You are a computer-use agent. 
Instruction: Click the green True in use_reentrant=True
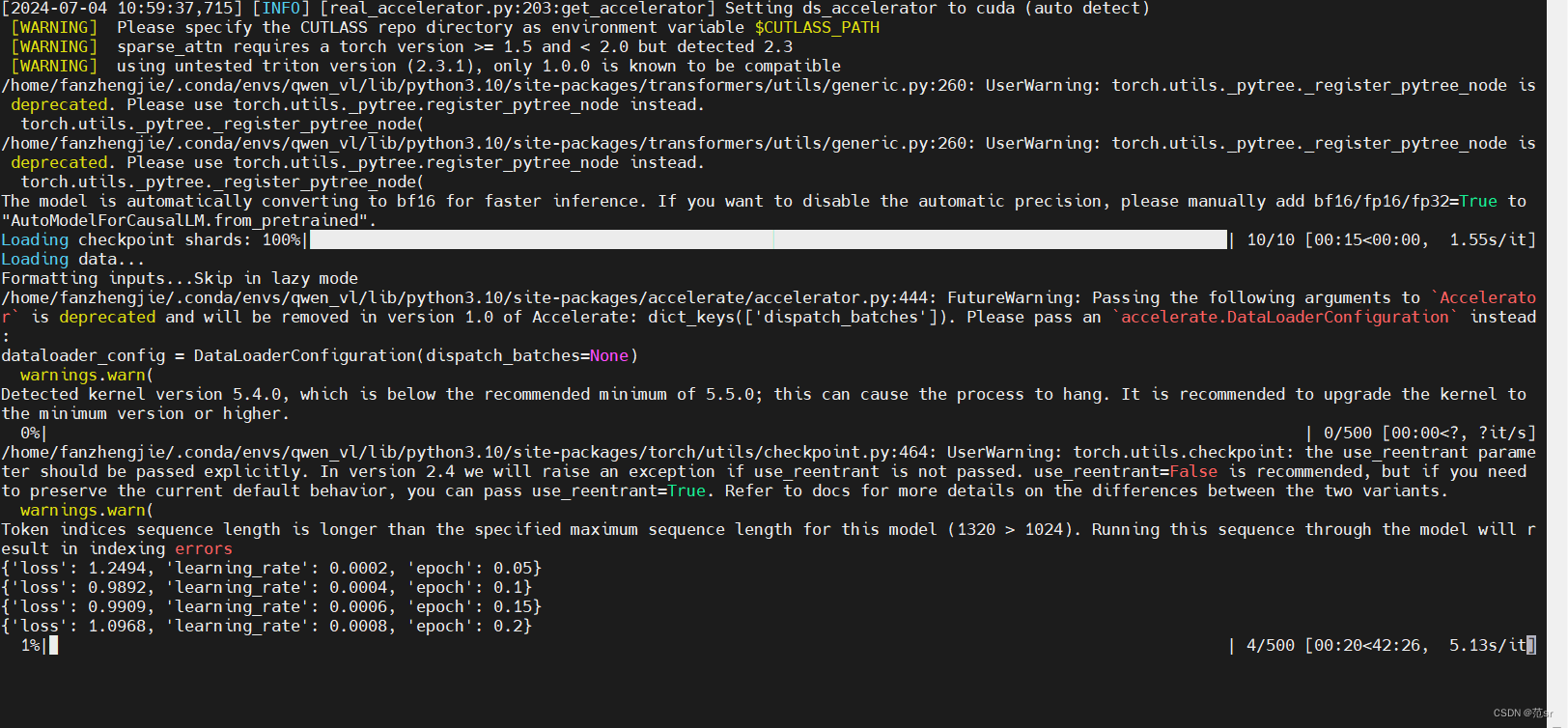686,490
